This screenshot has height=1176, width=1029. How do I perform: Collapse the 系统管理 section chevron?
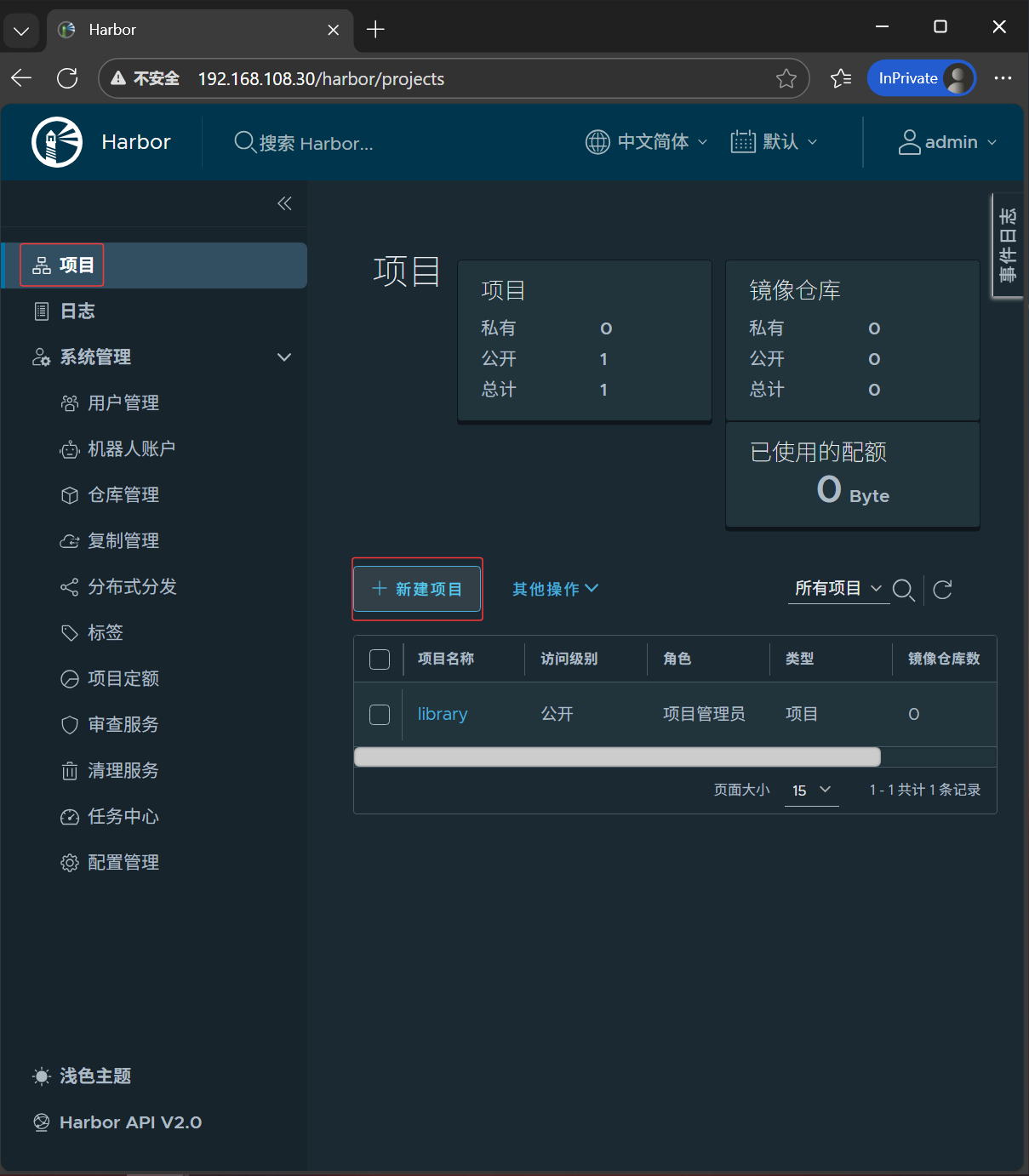(284, 357)
